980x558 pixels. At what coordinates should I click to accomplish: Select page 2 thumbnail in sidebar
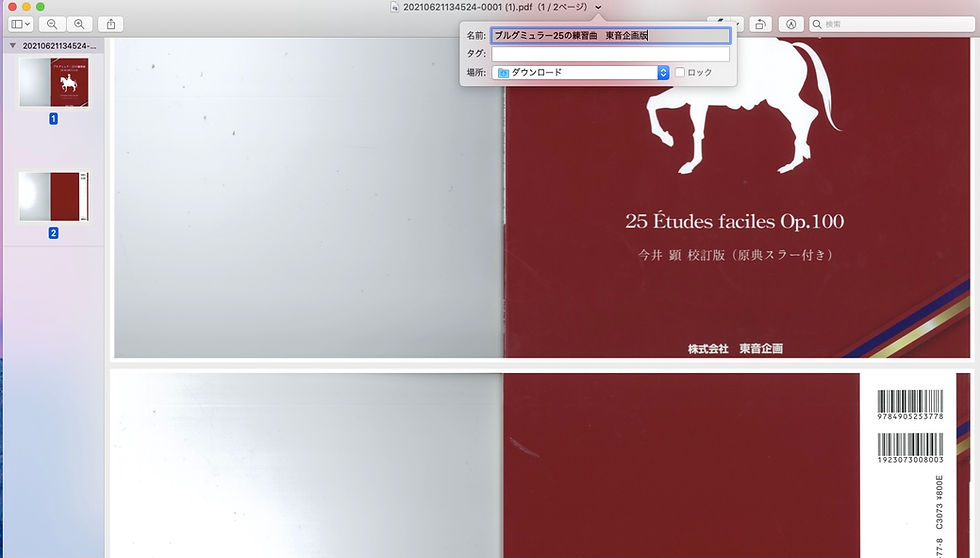click(54, 196)
